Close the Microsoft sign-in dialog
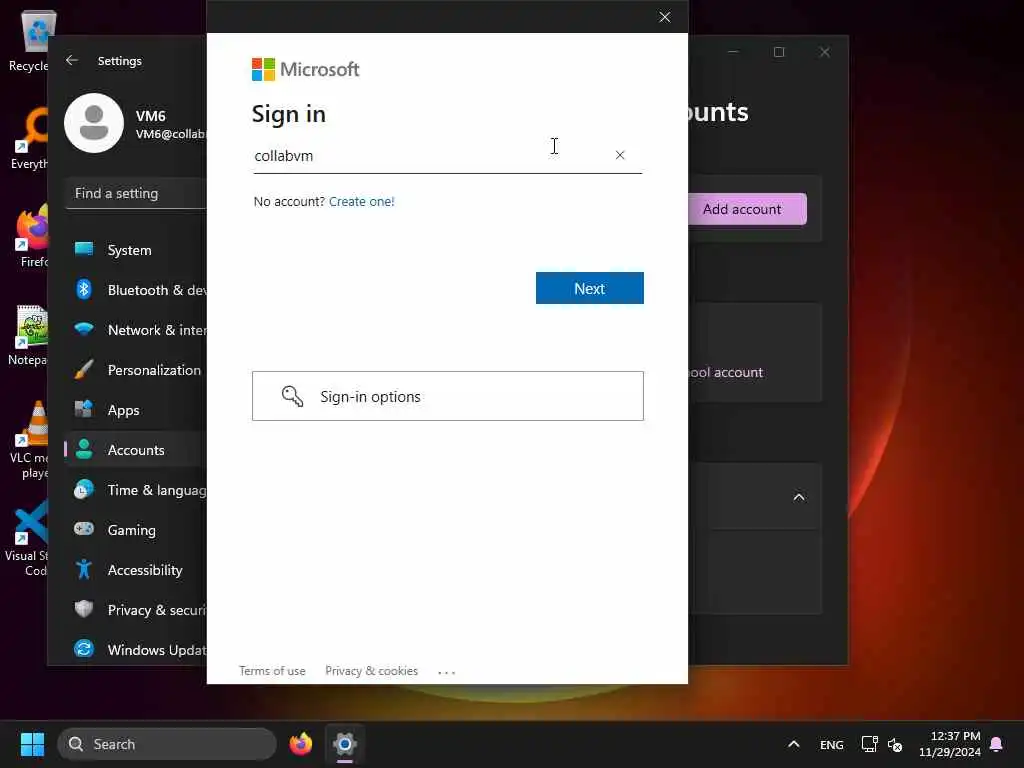Image resolution: width=1024 pixels, height=768 pixels. pos(664,17)
